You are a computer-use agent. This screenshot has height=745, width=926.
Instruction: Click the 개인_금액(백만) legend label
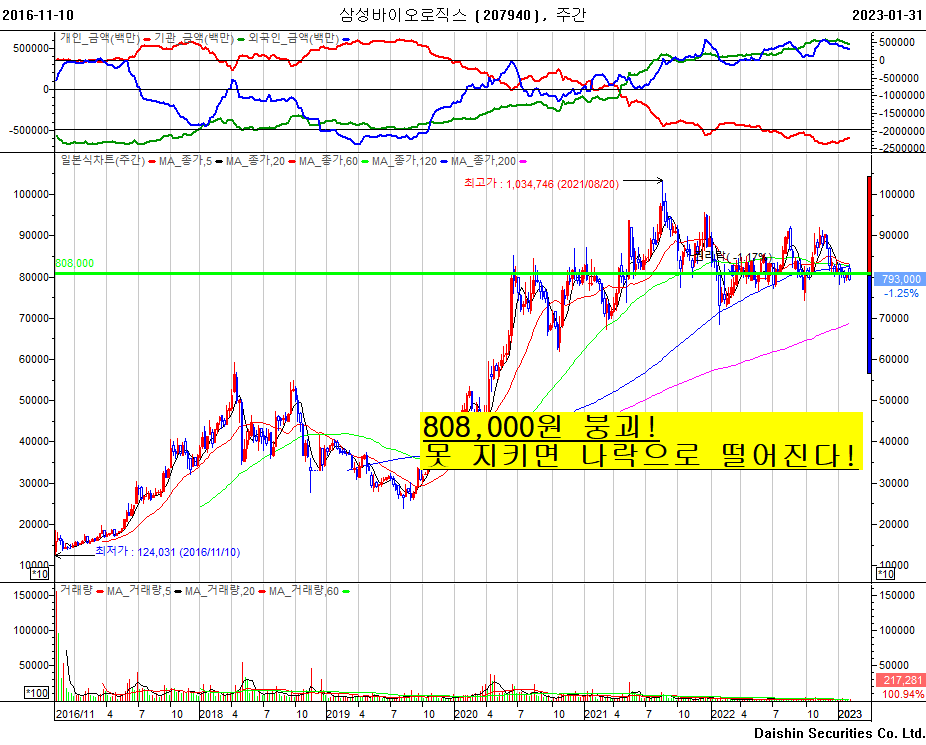coord(100,38)
